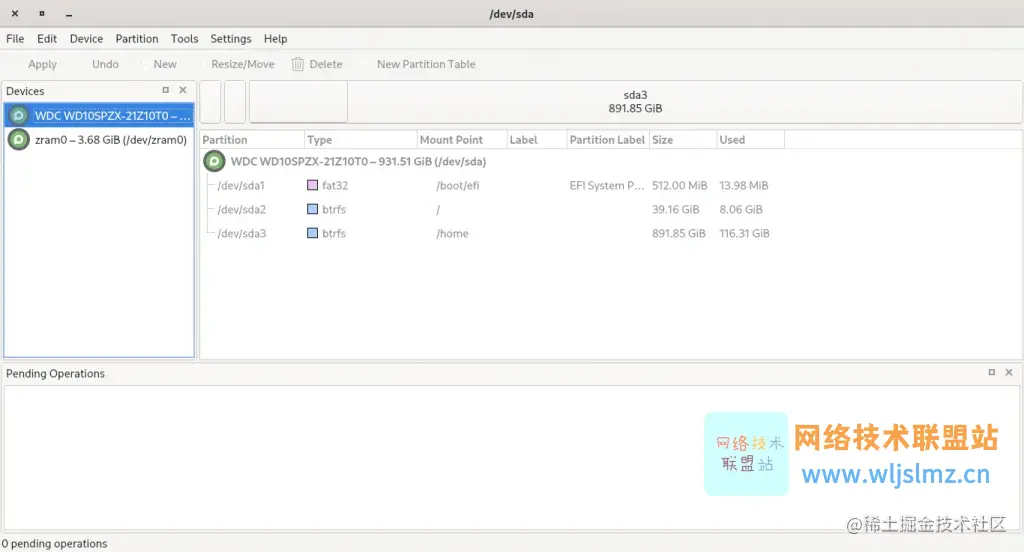Open the Help menu
The width and height of the screenshot is (1024, 552).
[x=276, y=39]
